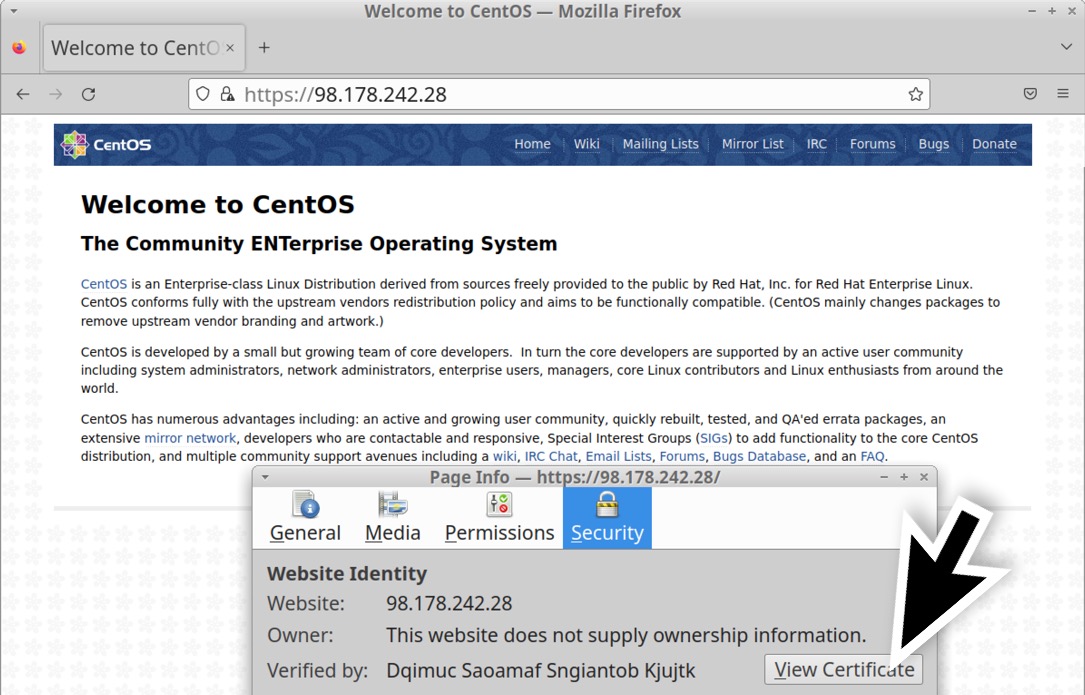Open the Page Info window menu arrow
1085x695 pixels.
[x=265, y=477]
